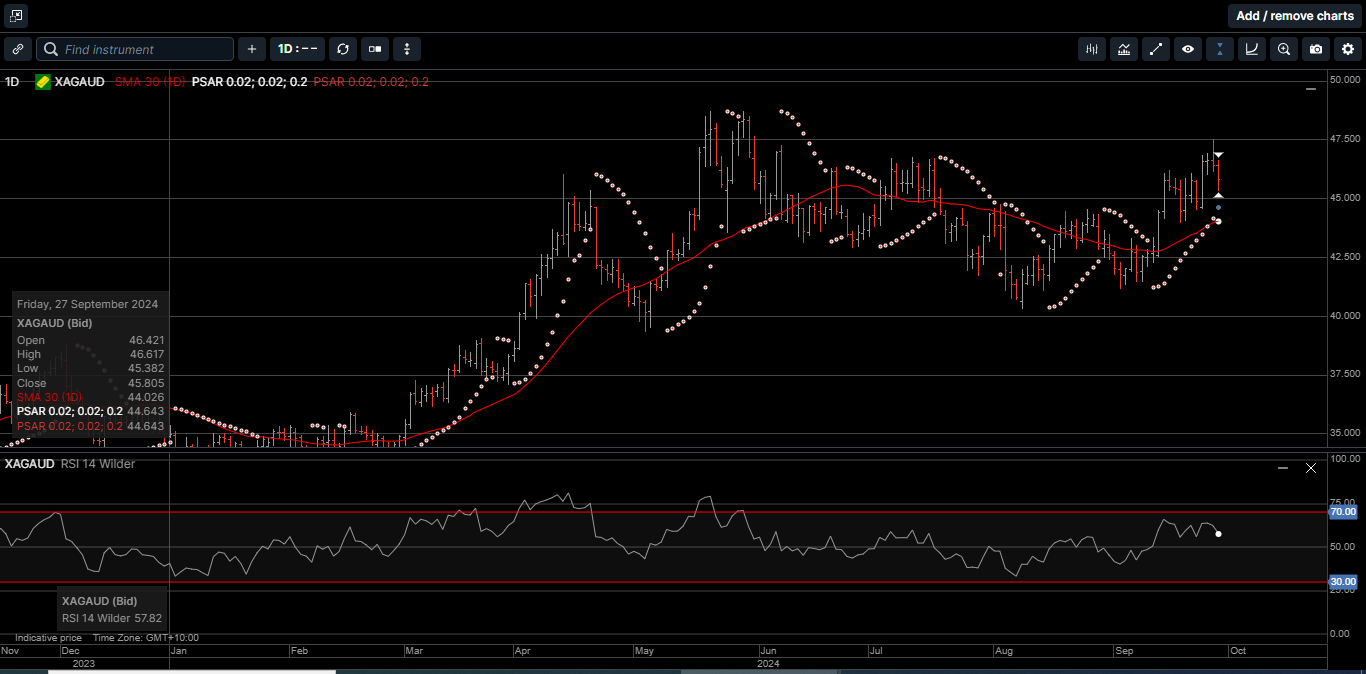1366x674 pixels.
Task: Open the chart type bars selector
Action: 1092,49
